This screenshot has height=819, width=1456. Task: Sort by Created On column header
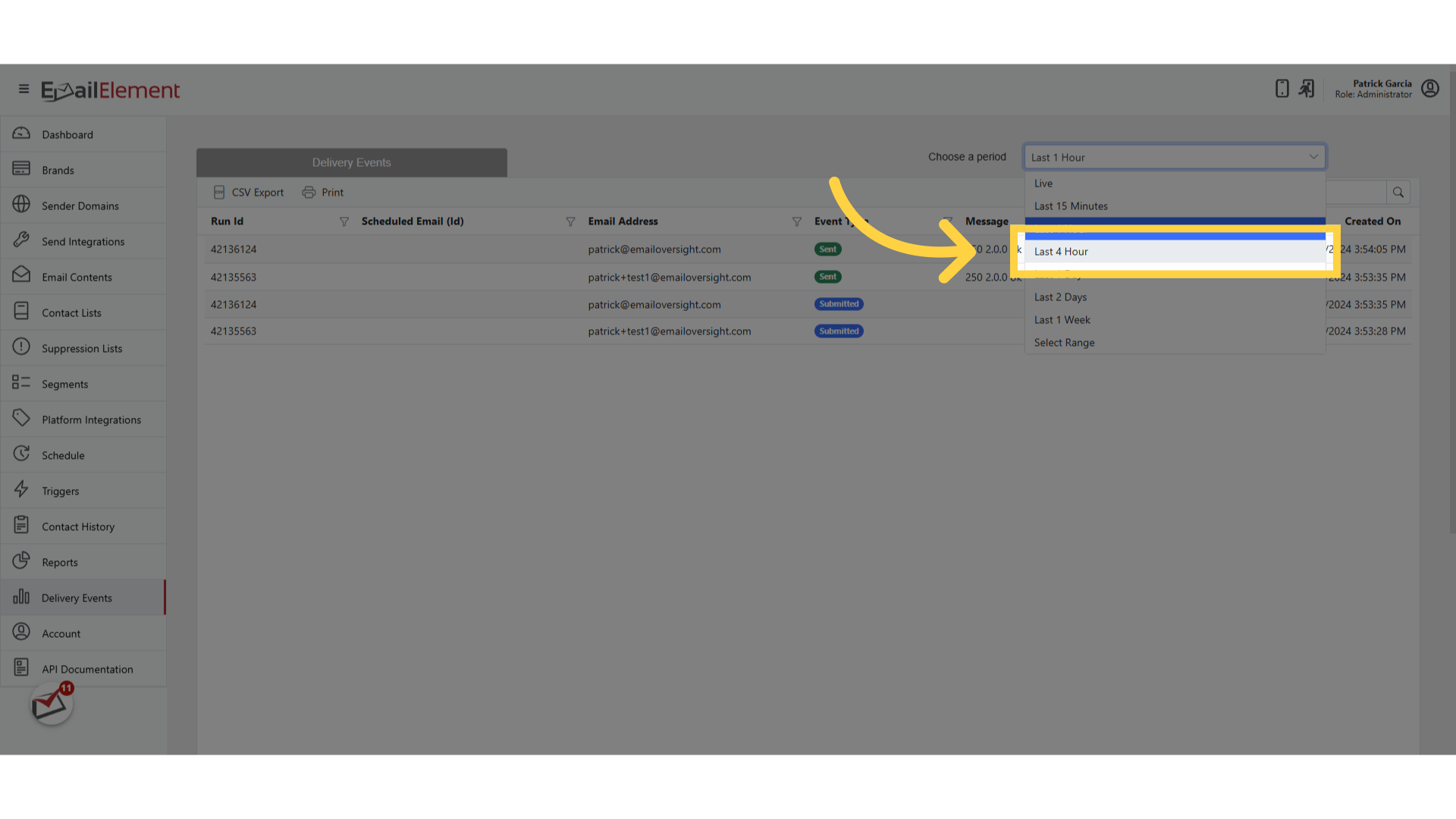(x=1373, y=221)
